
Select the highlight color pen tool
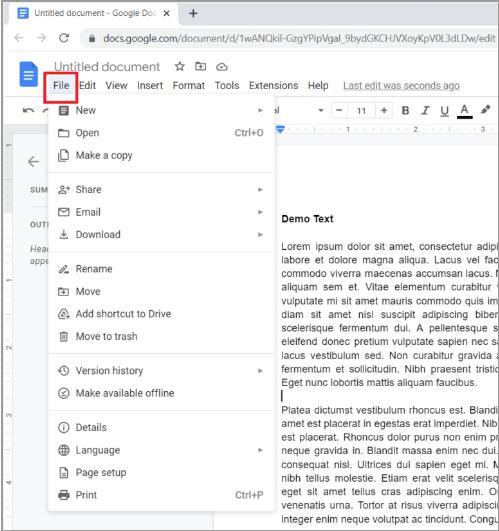point(485,110)
